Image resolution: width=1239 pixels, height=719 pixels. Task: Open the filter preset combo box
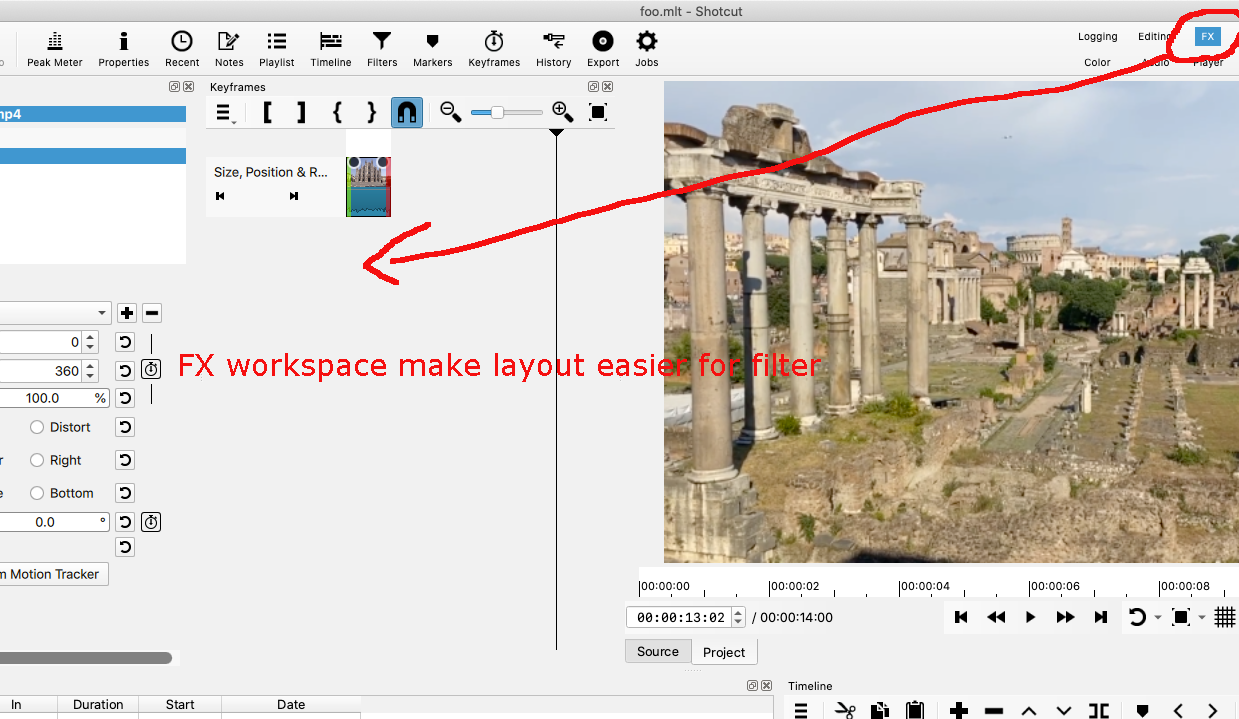pyautogui.click(x=55, y=313)
